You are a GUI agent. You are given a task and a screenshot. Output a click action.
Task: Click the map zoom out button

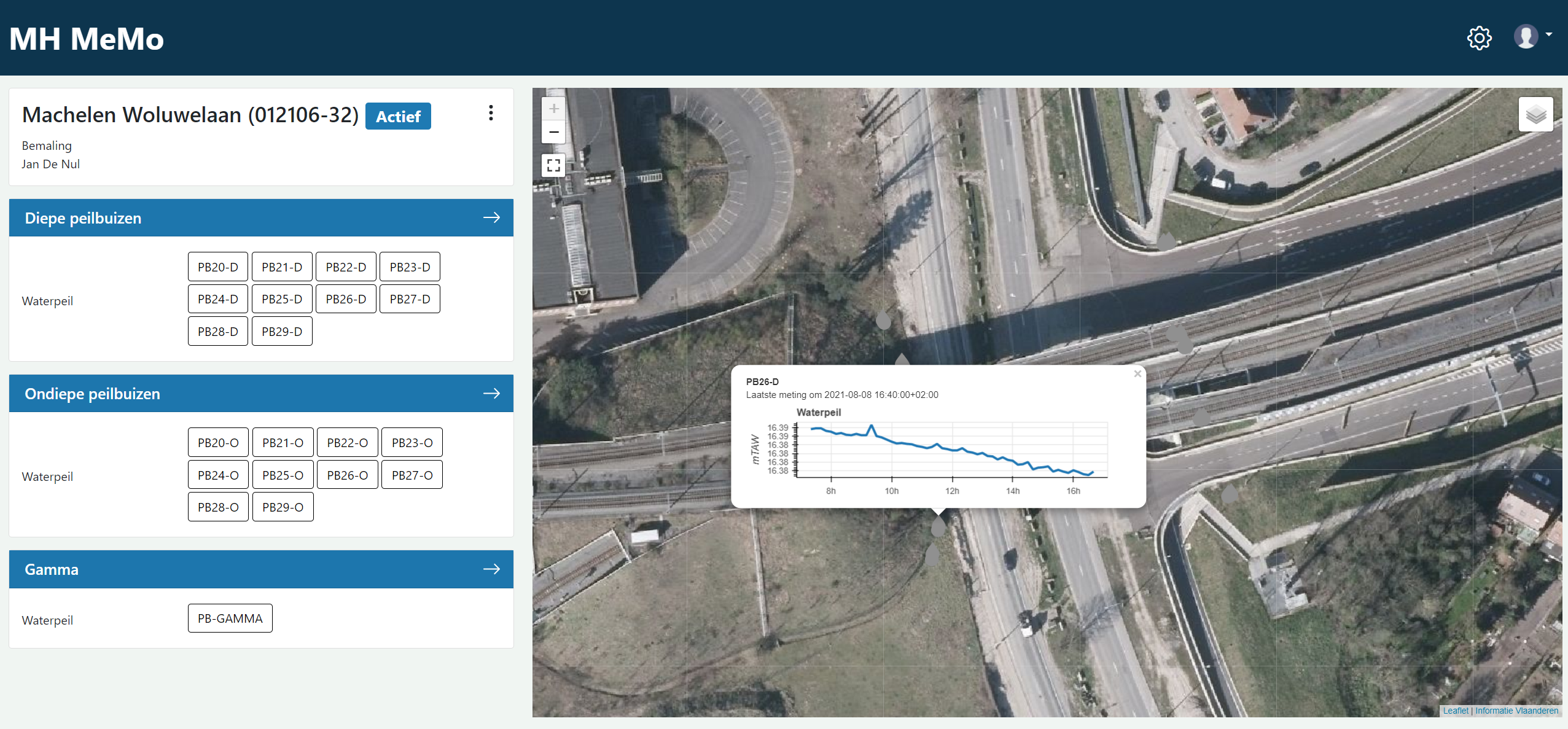pyautogui.click(x=553, y=132)
